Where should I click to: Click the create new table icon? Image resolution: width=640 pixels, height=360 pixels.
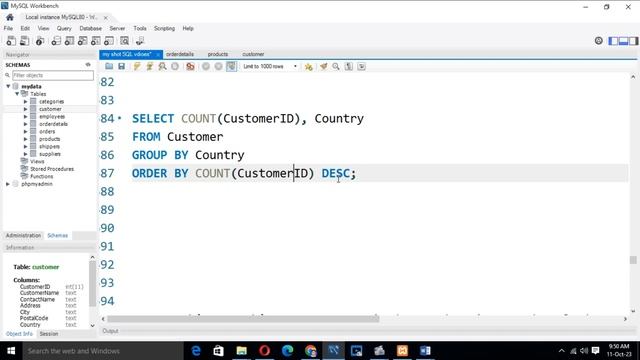click(x=69, y=41)
